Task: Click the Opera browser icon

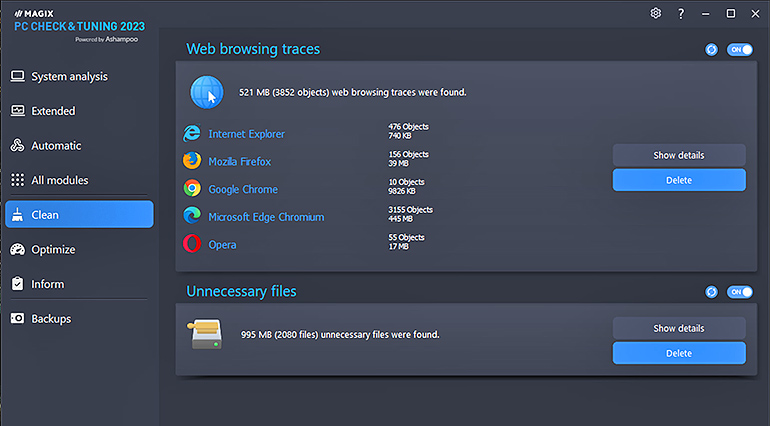Action: click(192, 244)
